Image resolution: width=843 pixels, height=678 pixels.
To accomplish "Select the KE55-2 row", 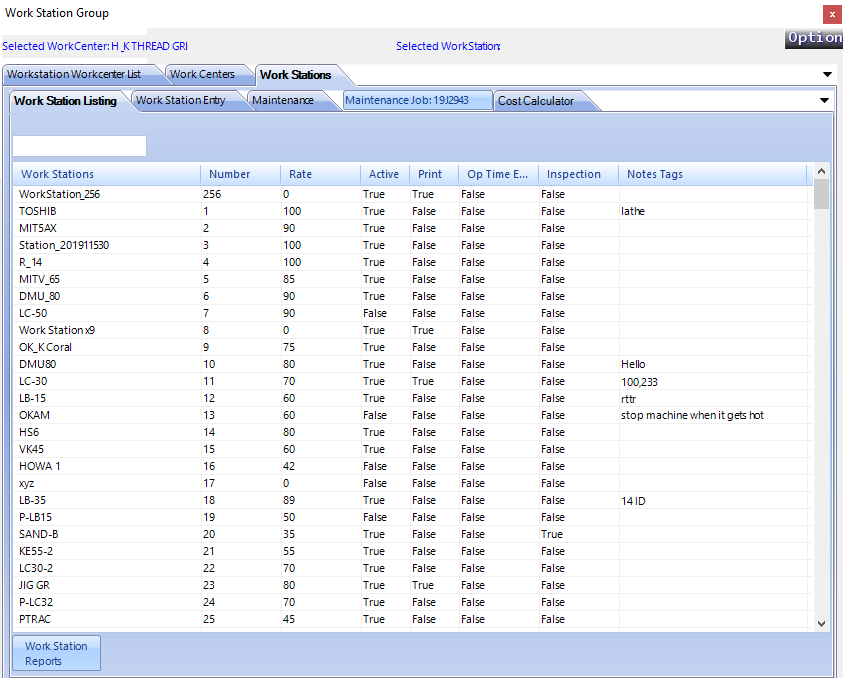I will [412, 551].
